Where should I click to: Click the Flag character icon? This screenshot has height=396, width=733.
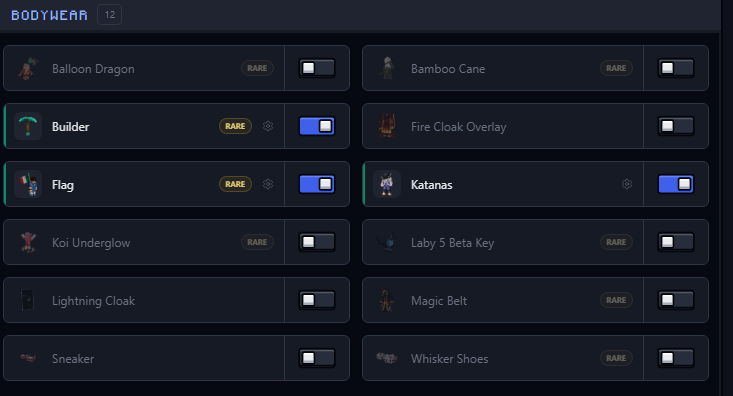28,184
